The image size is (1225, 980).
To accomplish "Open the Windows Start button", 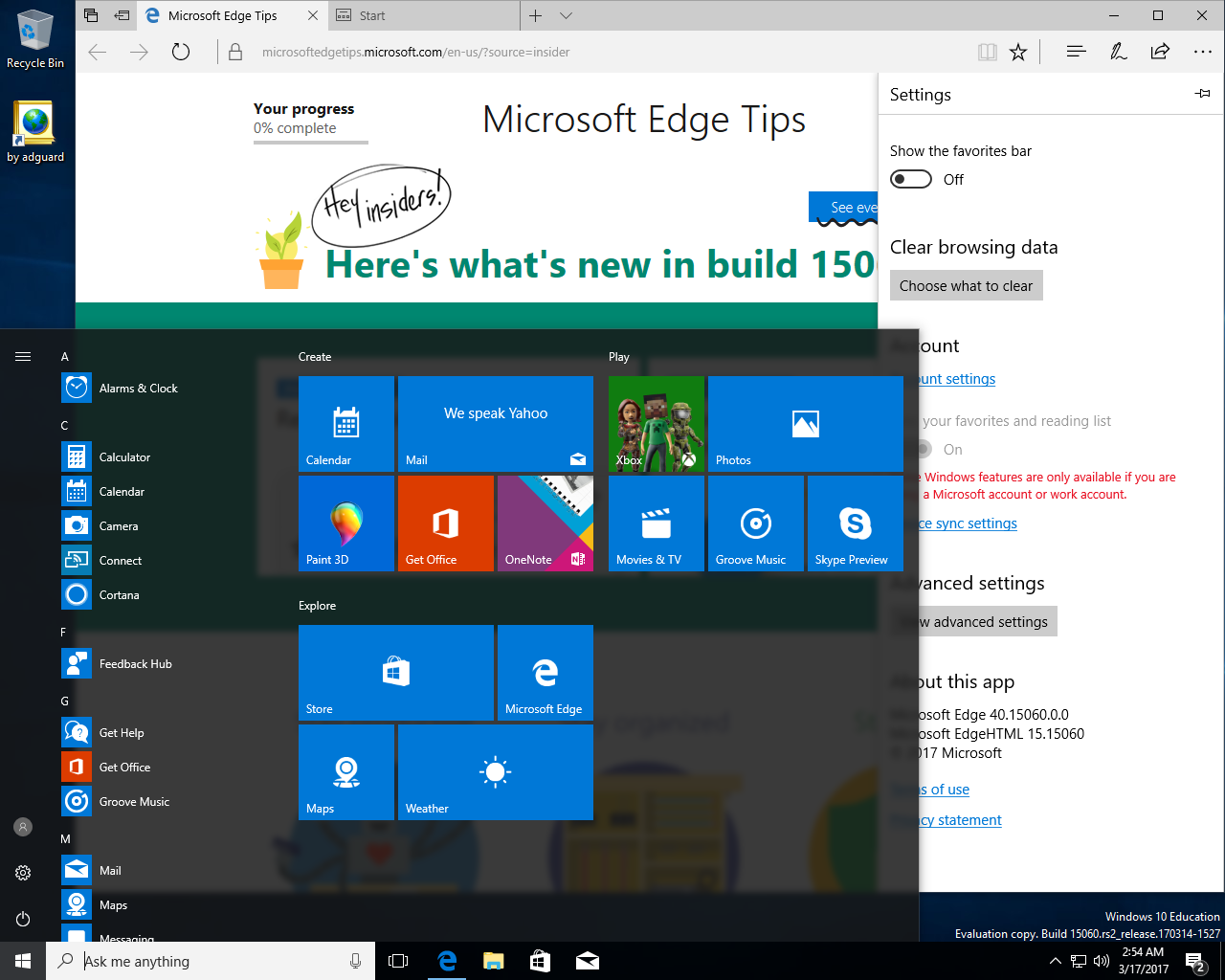I will click(23, 961).
